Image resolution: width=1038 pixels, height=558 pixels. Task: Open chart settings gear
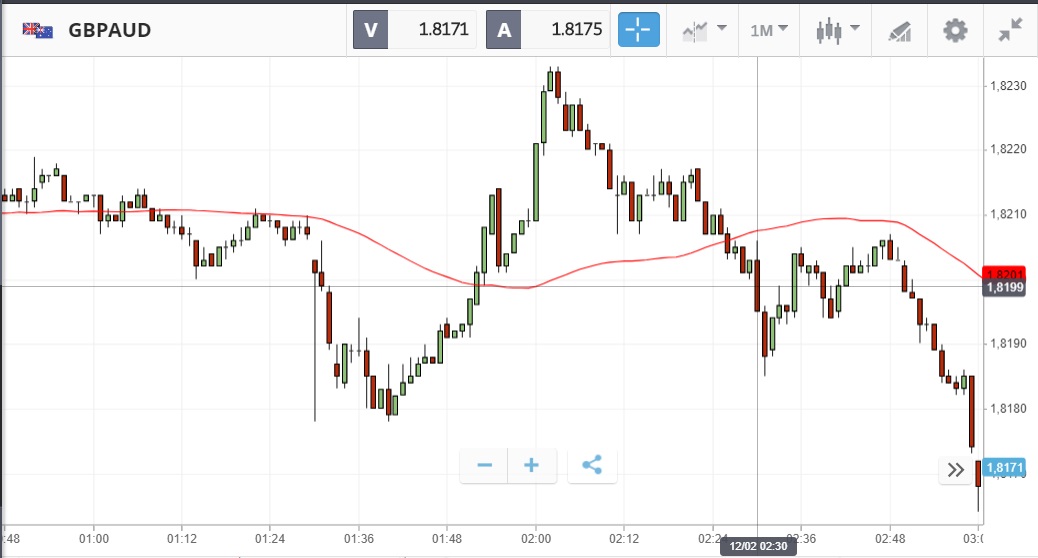pyautogui.click(x=956, y=30)
